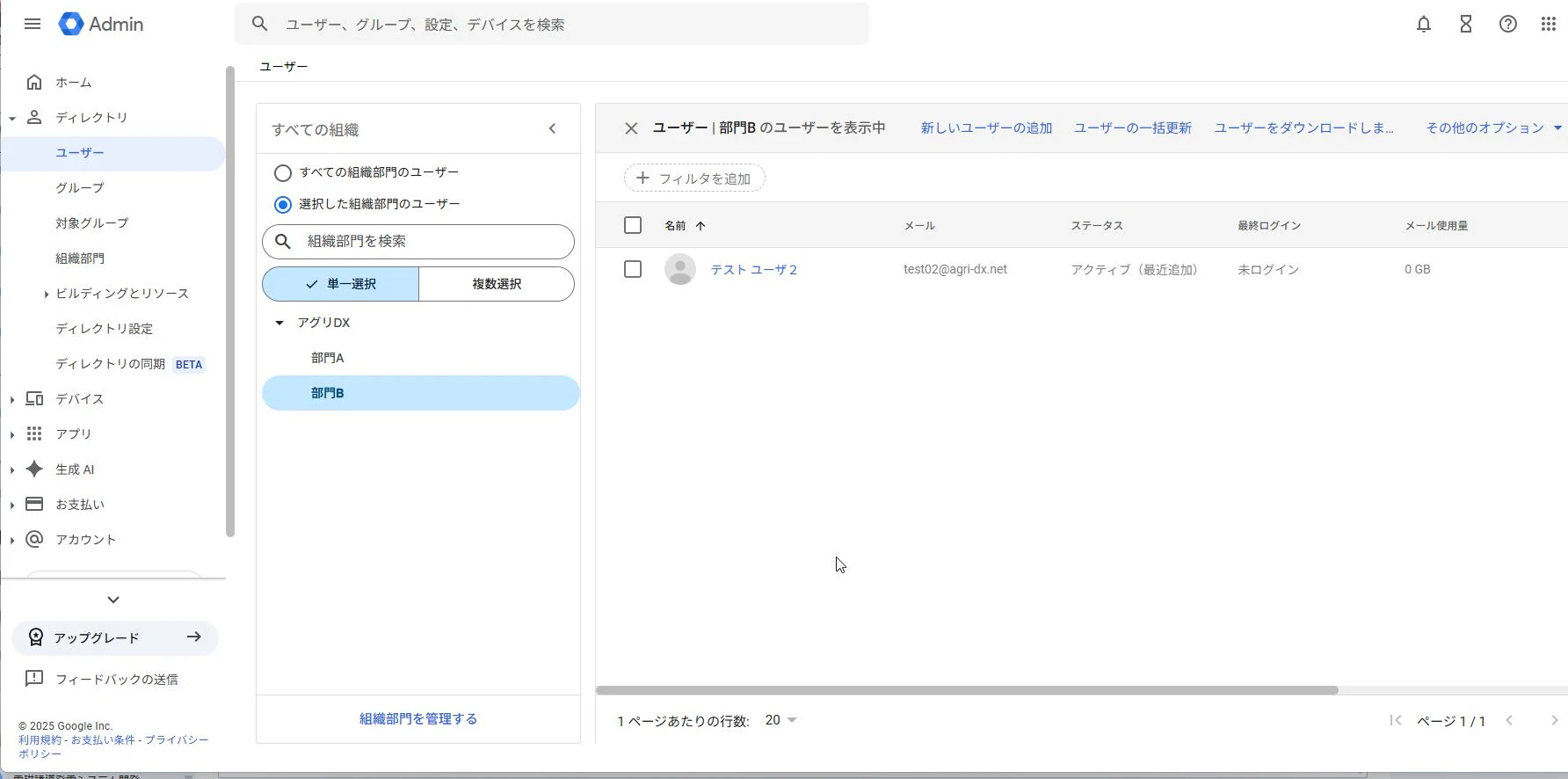Viewport: 1568px width, 779px height.
Task: Click the upgrade badge icon
Action: (36, 637)
